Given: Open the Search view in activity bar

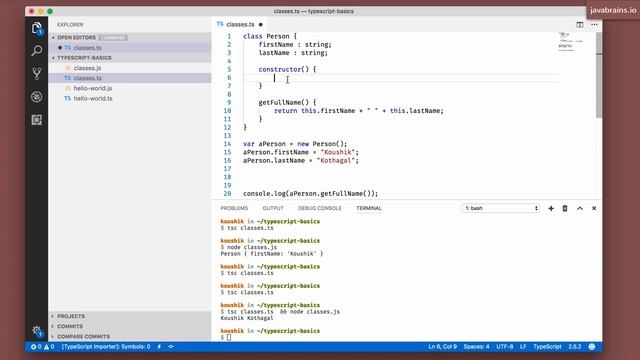Looking at the screenshot, I should (37, 51).
